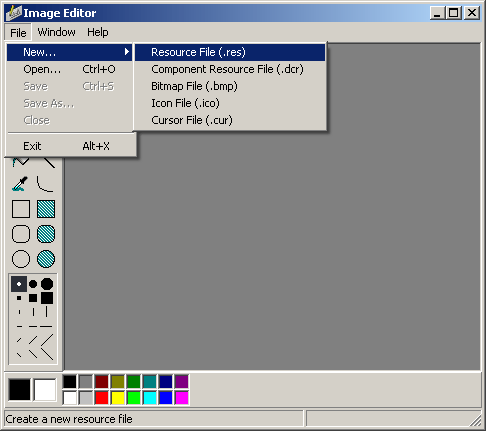
Task: Choose the medium square brush shape
Action: coord(33,298)
